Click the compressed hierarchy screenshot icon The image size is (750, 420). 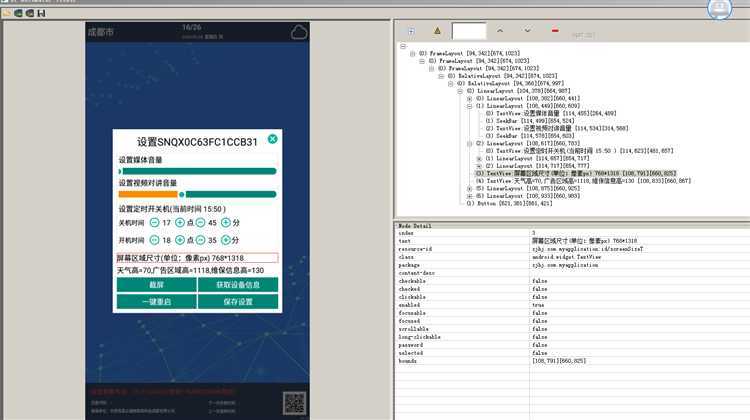pos(30,13)
